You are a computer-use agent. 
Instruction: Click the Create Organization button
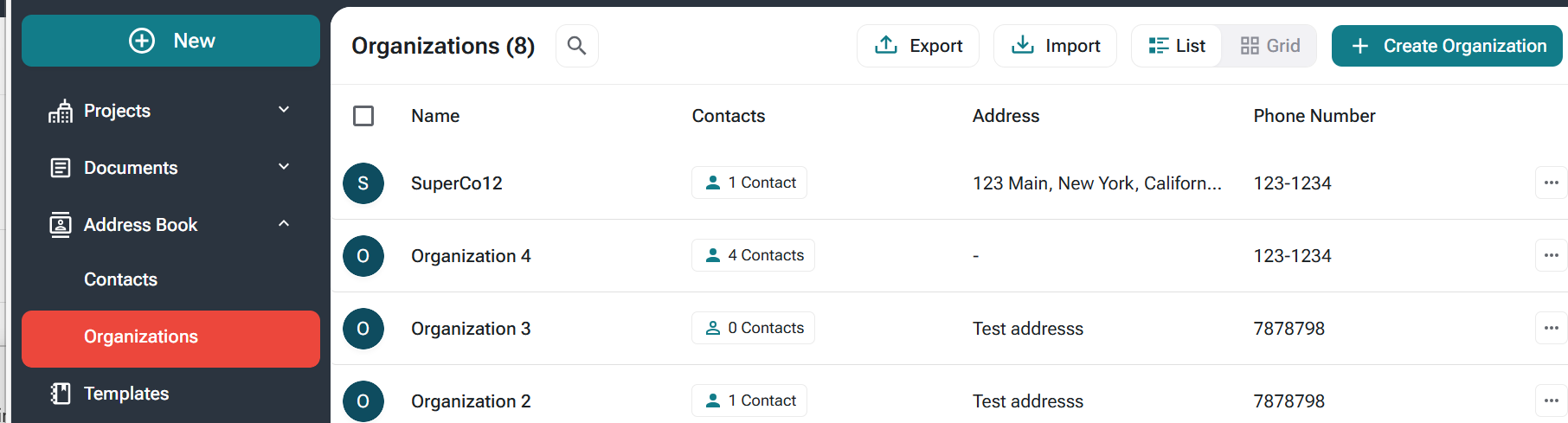tap(1447, 46)
